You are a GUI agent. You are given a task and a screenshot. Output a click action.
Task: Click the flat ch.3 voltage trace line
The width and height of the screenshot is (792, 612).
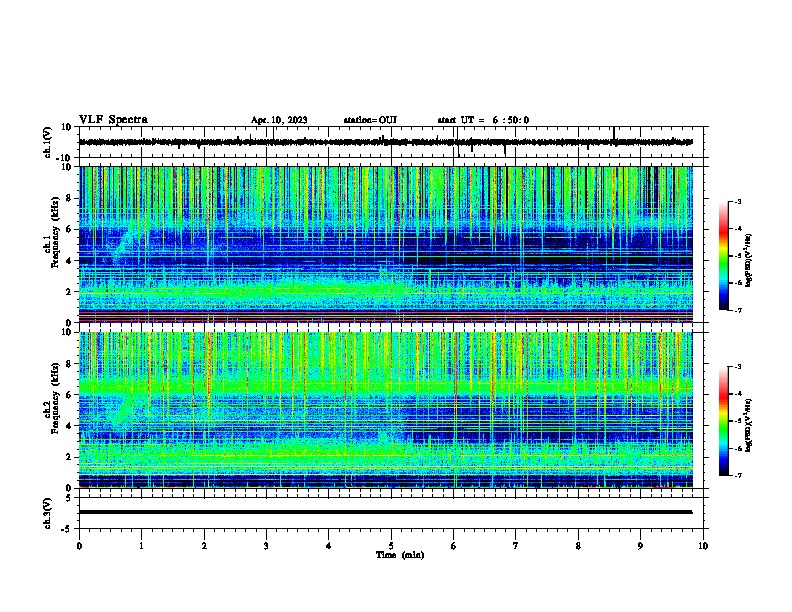pyautogui.click(x=385, y=512)
